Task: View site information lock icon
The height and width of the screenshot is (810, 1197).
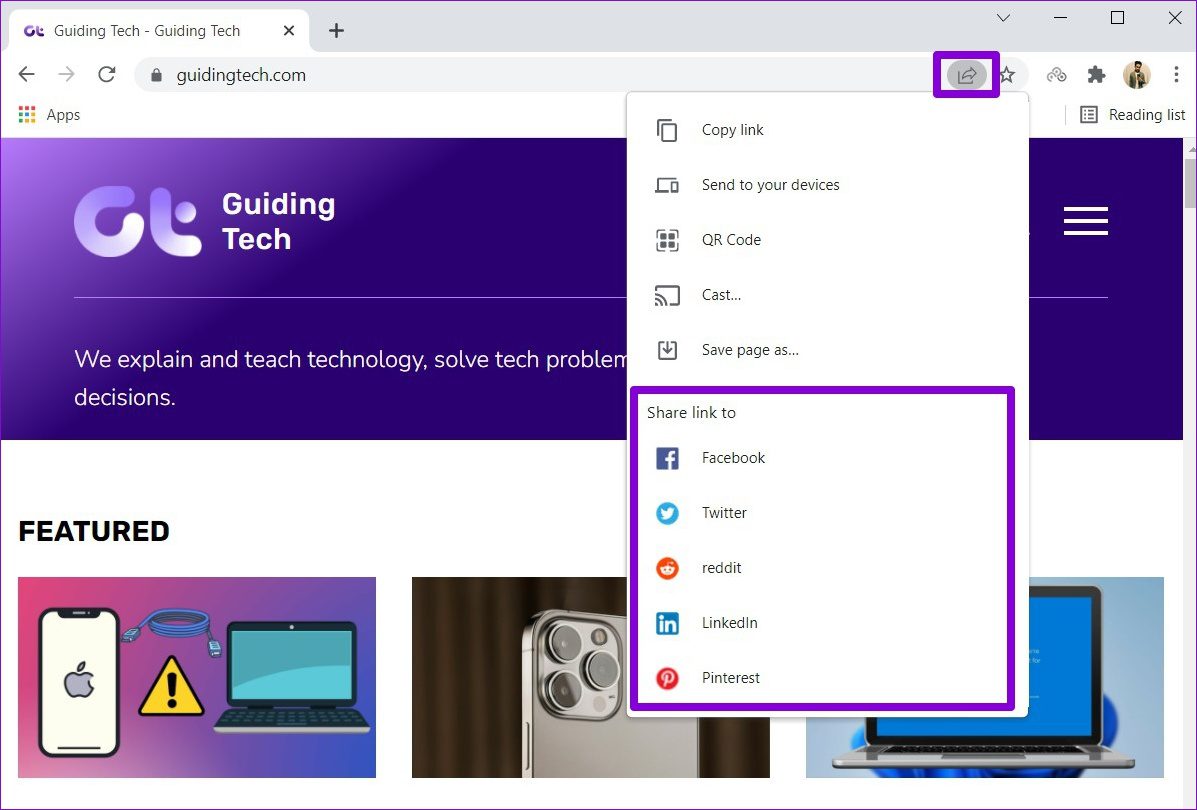Action: coord(156,75)
